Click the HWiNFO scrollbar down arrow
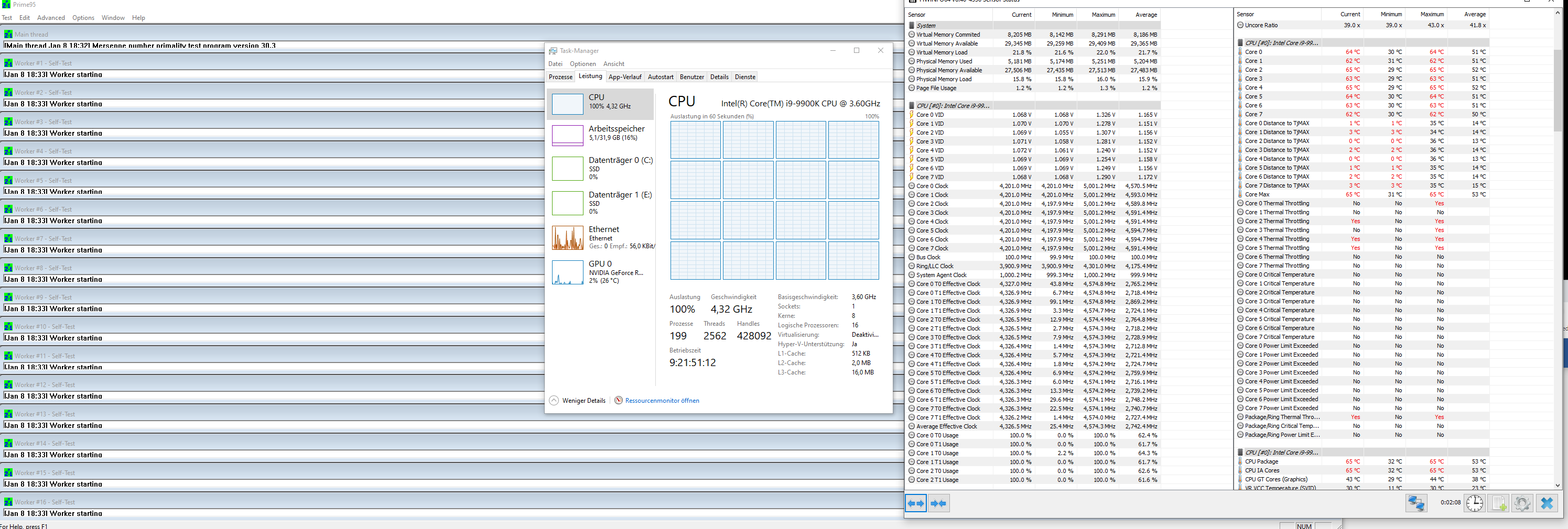1568x529 pixels. 1558,485
